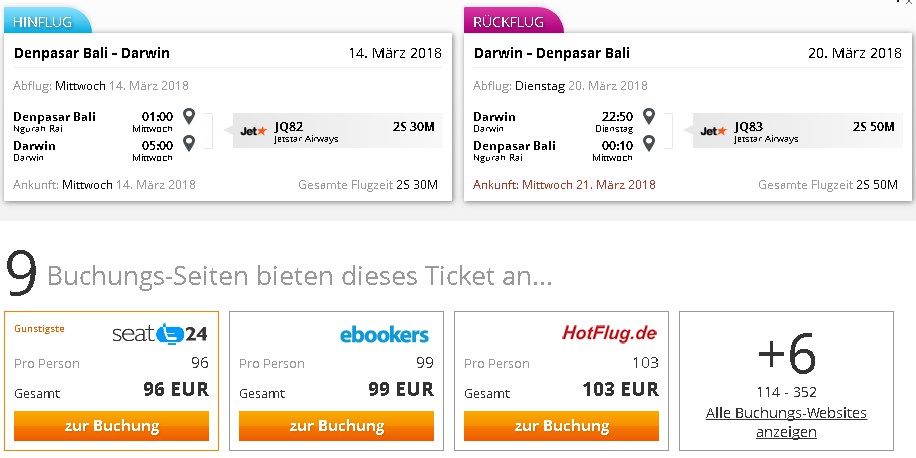Click the seat24 logo
Screen dimensions: 916x458
pos(159,334)
